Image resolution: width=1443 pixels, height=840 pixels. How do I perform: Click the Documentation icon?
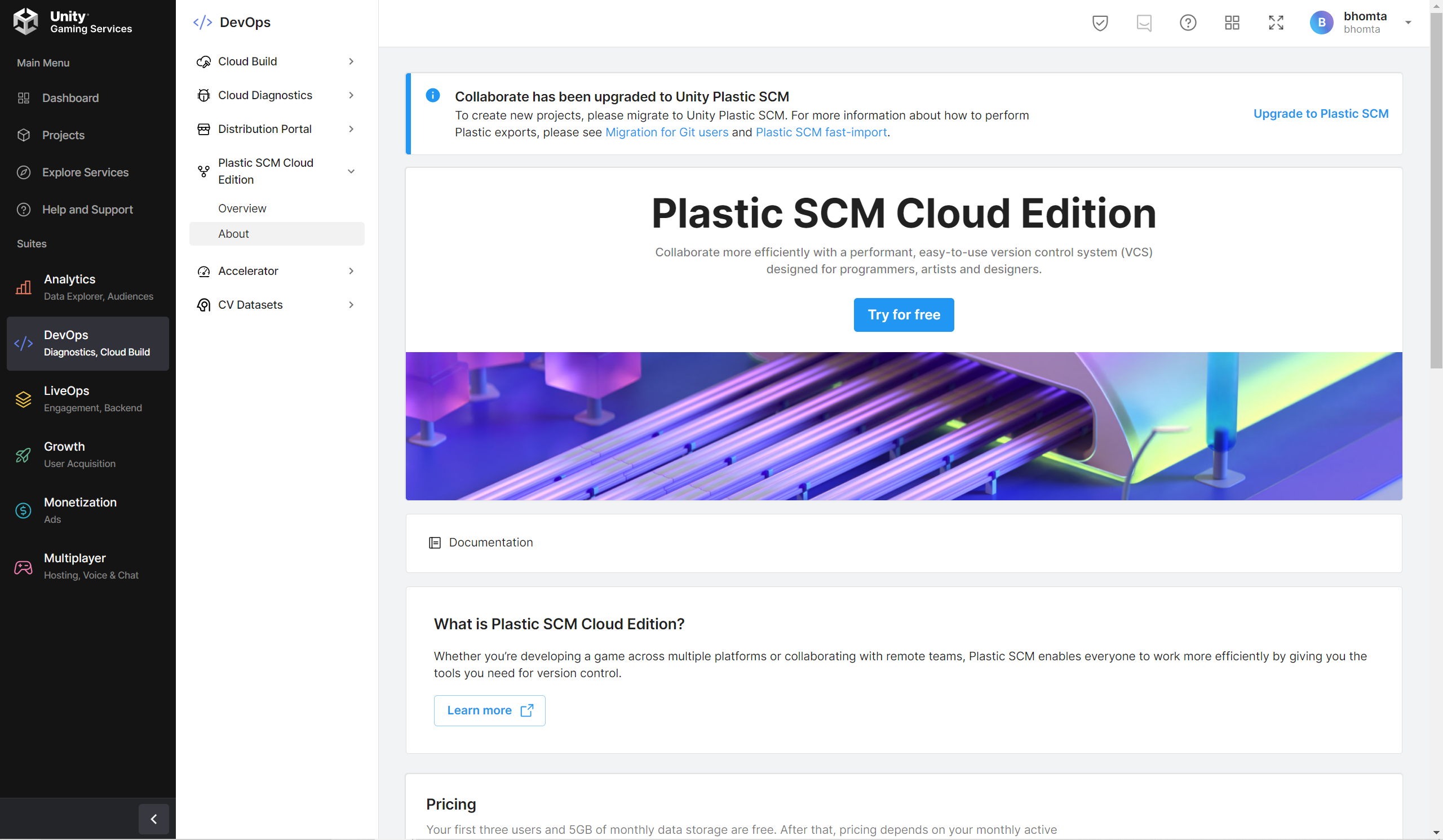click(435, 543)
